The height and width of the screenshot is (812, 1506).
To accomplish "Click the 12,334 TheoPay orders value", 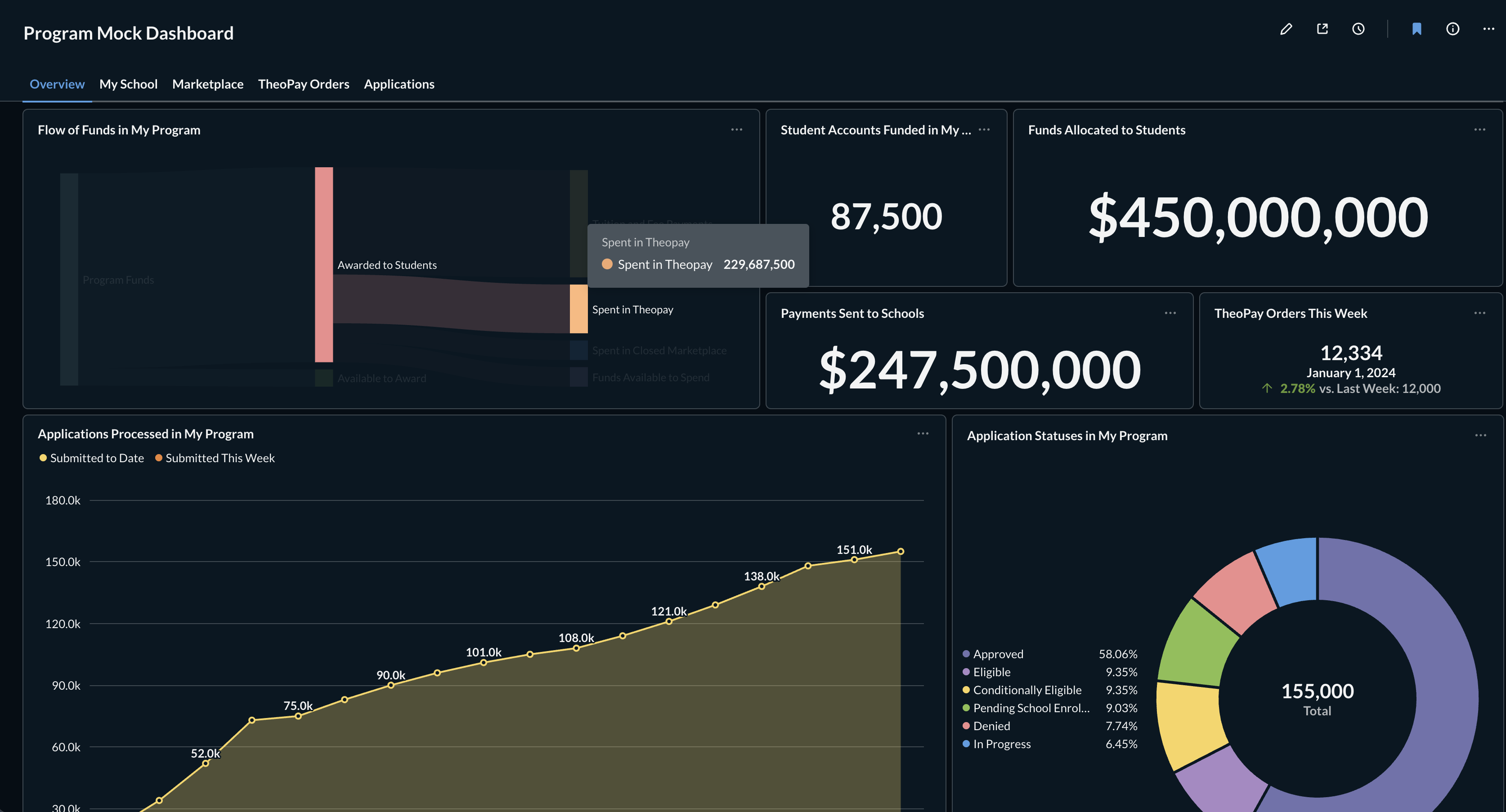I will (x=1351, y=353).
